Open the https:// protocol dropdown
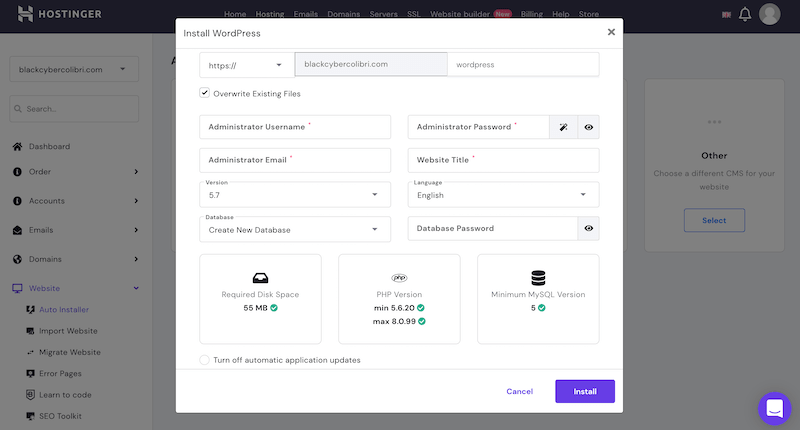 [245, 65]
